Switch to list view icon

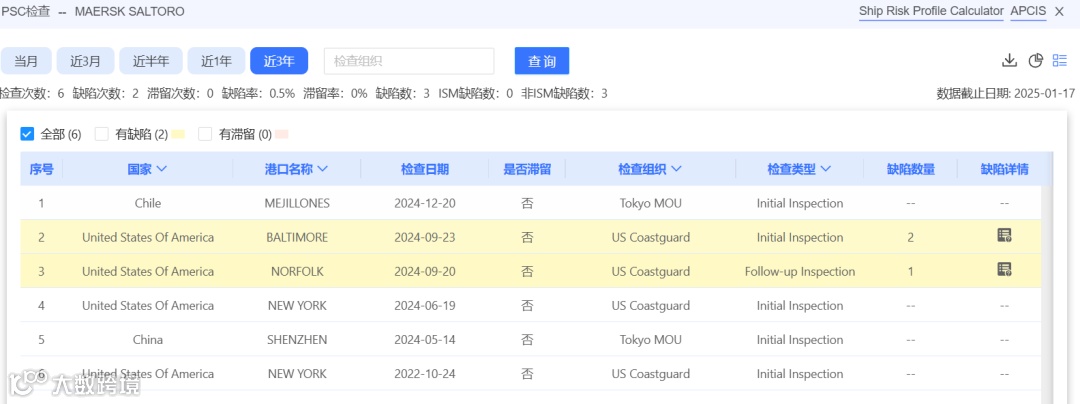(x=1059, y=61)
